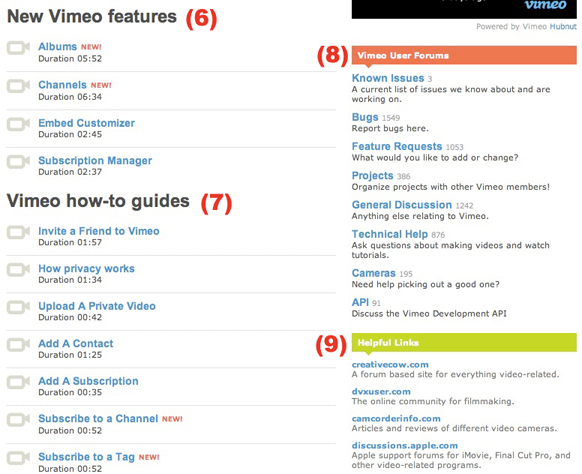Click camera icon beside Subscribe to a Channel
The width and height of the screenshot is (582, 474).
pyautogui.click(x=18, y=420)
